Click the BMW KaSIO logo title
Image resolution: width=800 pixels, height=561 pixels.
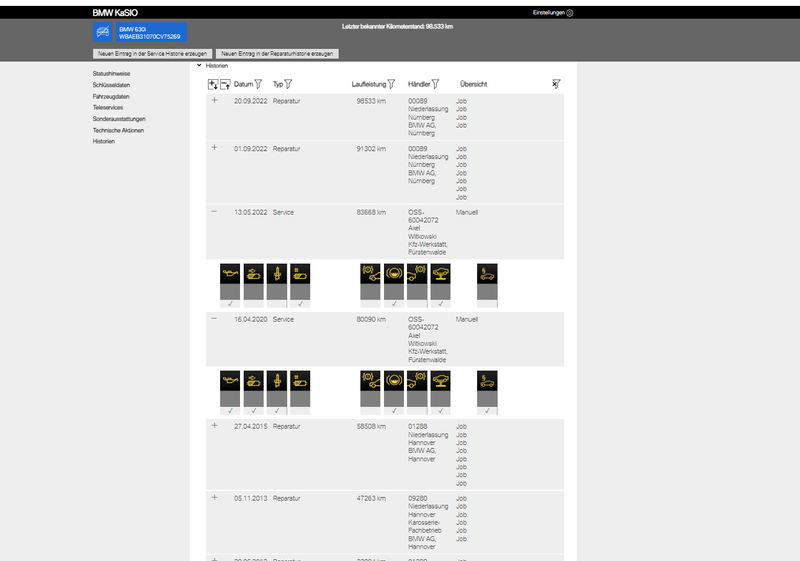click(x=115, y=13)
